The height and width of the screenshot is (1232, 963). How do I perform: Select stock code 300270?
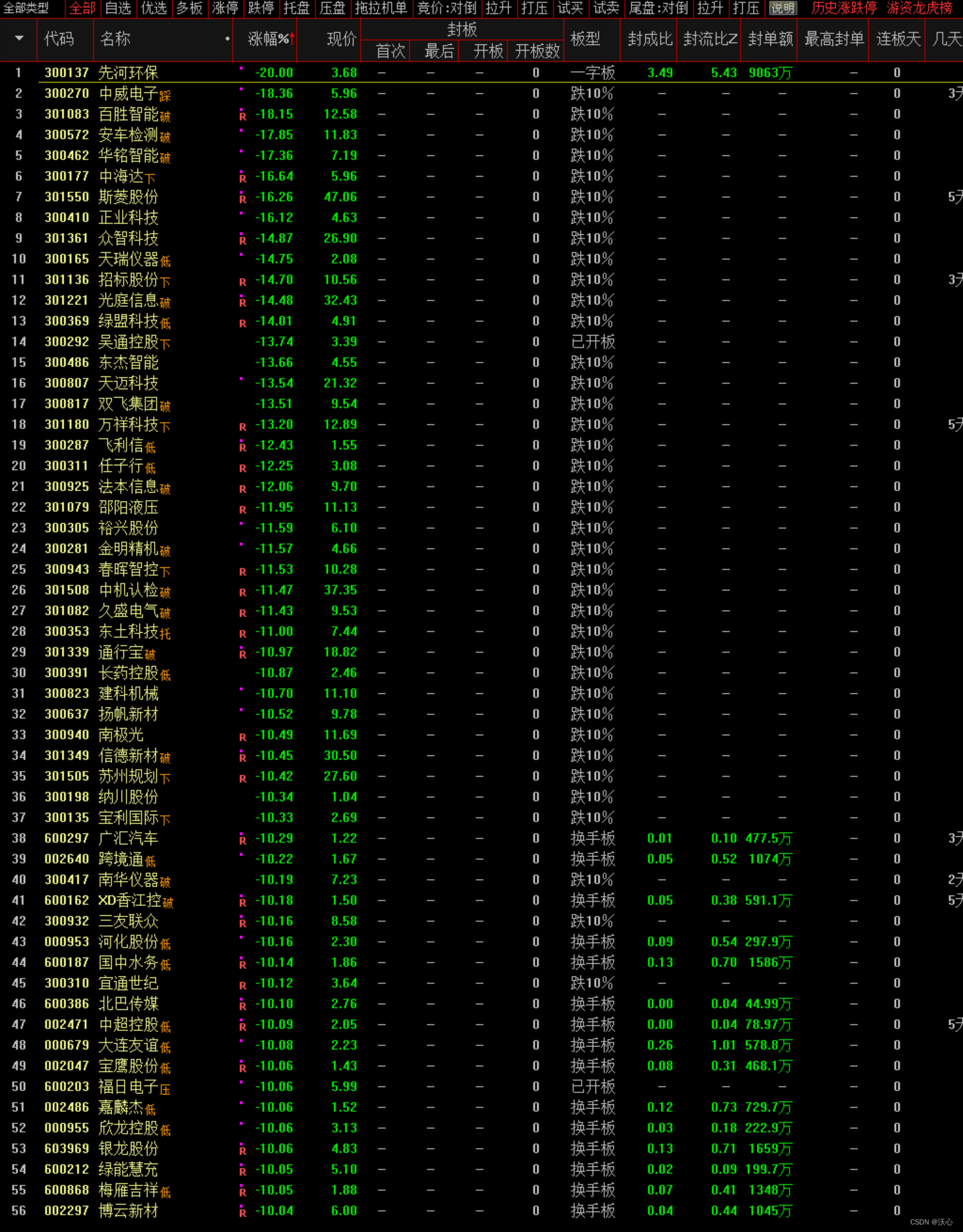pos(66,94)
